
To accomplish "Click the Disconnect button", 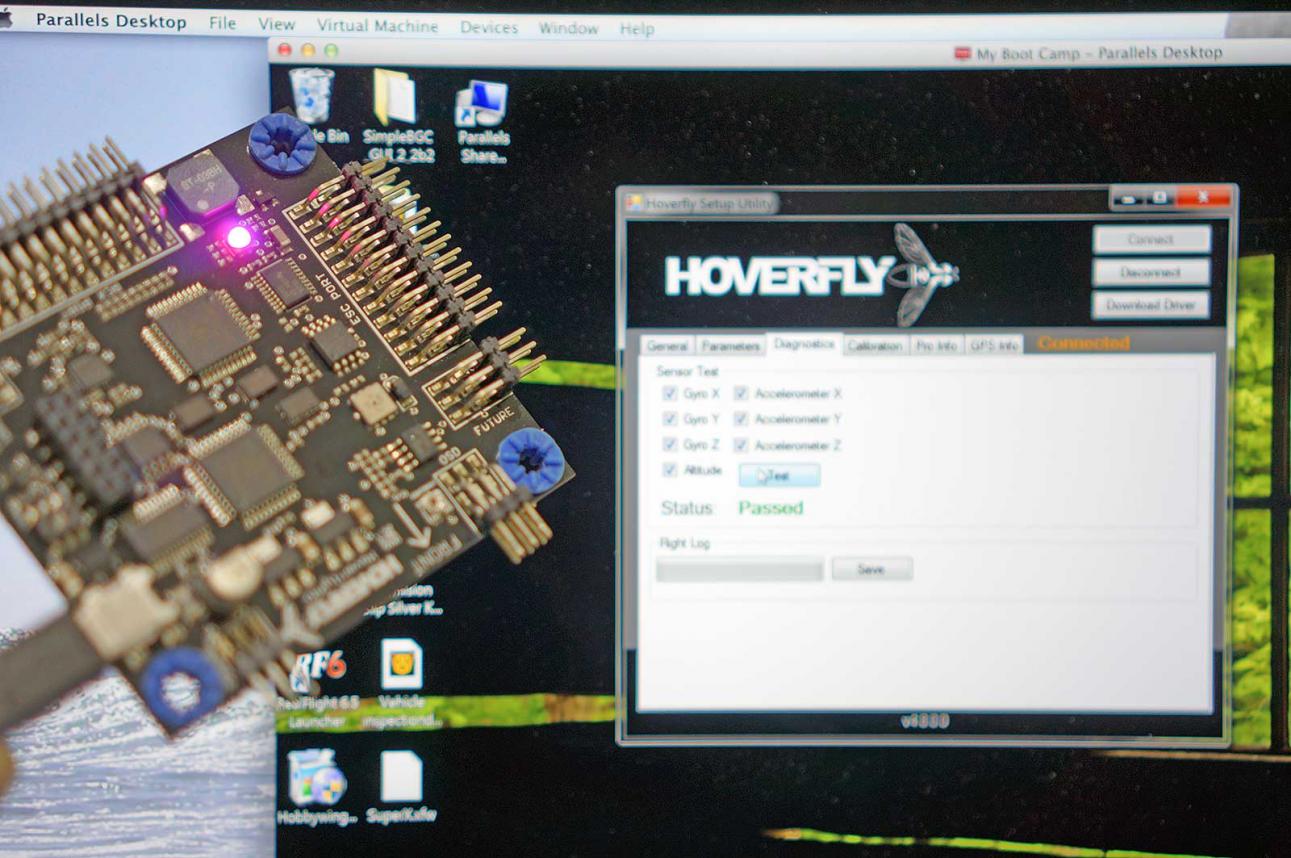I will pos(1151,272).
